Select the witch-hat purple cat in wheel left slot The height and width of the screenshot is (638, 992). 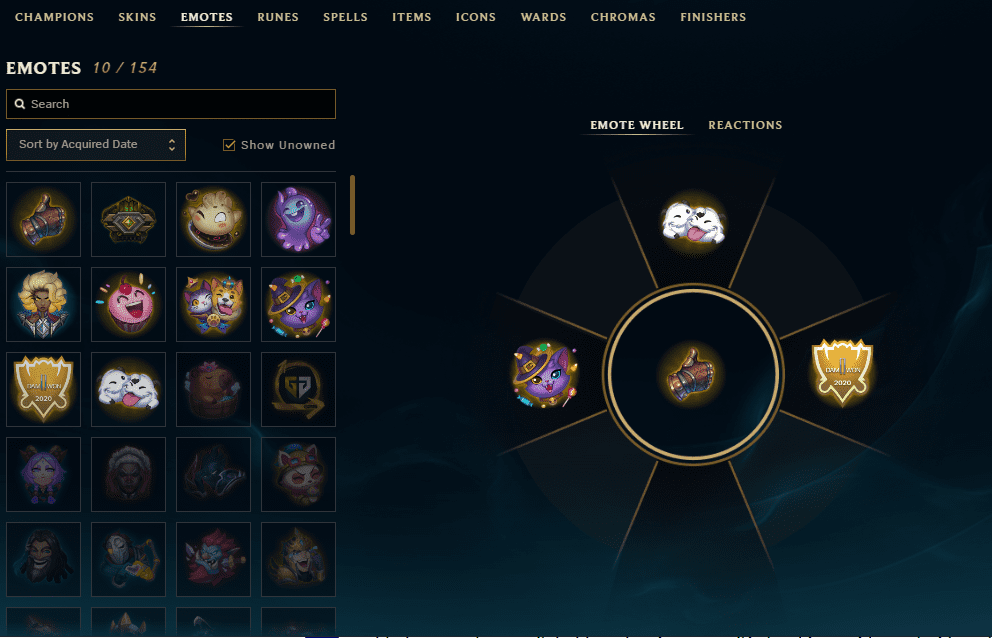(x=545, y=375)
